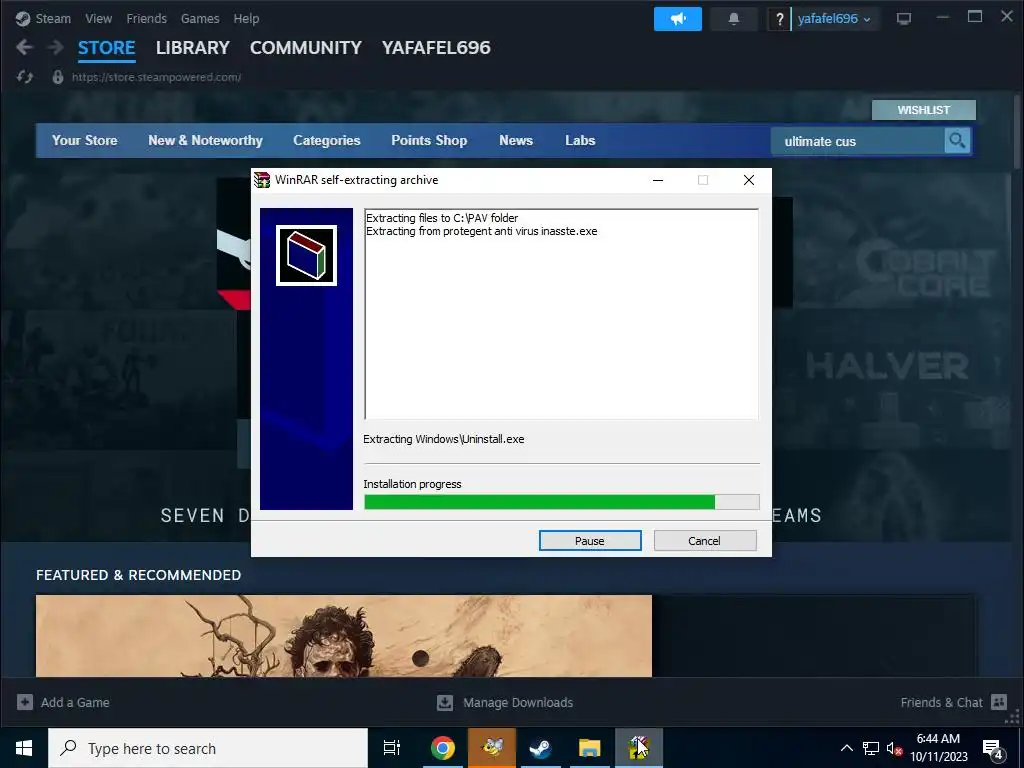1024x768 pixels.
Task: Click the Add a Game plus icon
Action: 25,702
